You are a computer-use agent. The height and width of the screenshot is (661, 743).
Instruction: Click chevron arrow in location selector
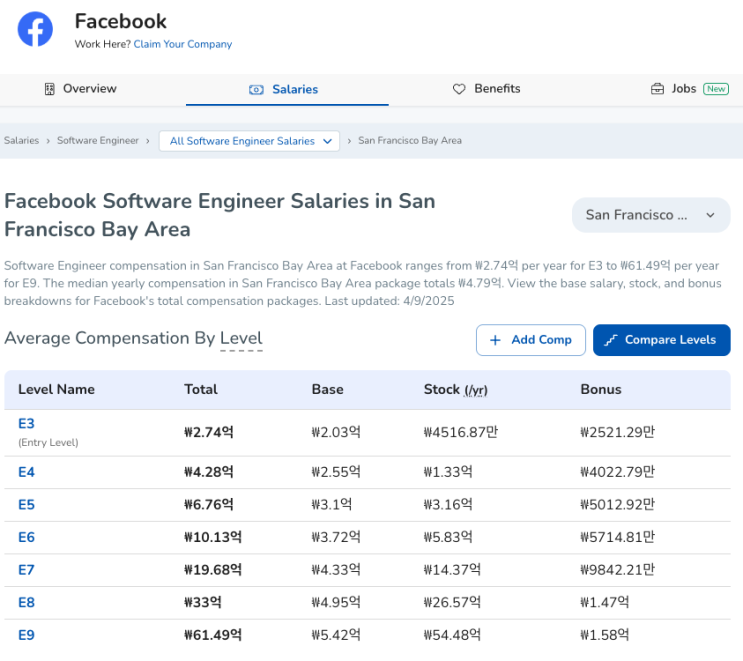[x=710, y=215]
